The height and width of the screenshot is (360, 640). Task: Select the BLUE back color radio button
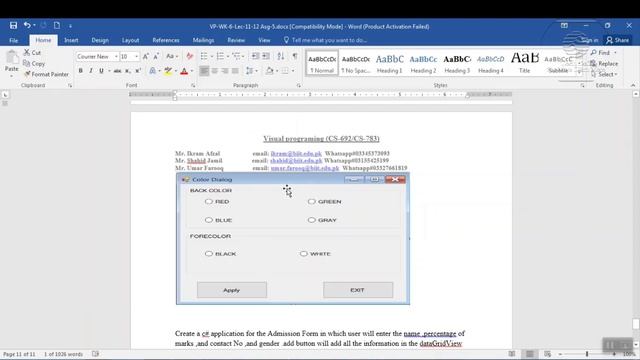tap(209, 220)
